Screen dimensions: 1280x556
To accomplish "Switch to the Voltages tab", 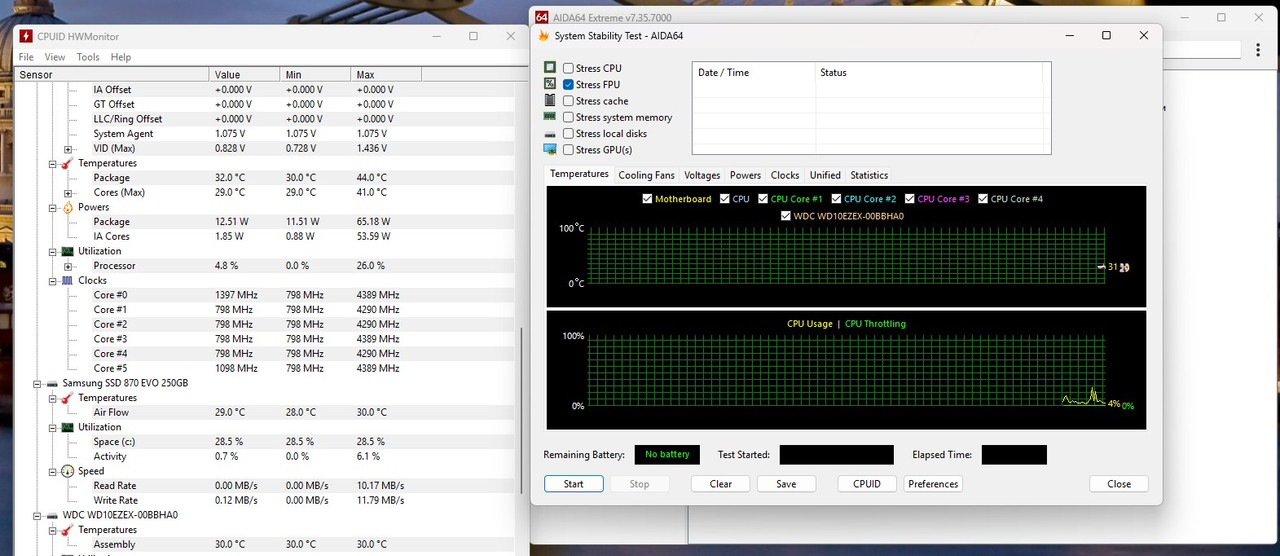I will point(702,175).
